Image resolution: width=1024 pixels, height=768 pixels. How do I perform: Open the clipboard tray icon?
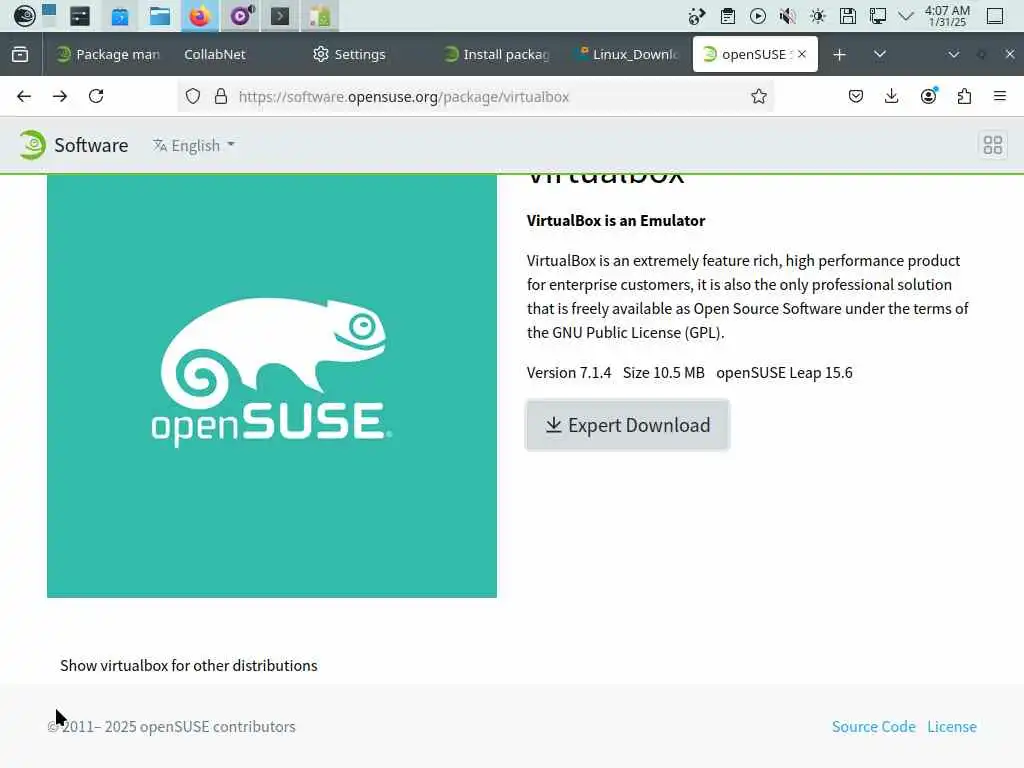point(728,16)
